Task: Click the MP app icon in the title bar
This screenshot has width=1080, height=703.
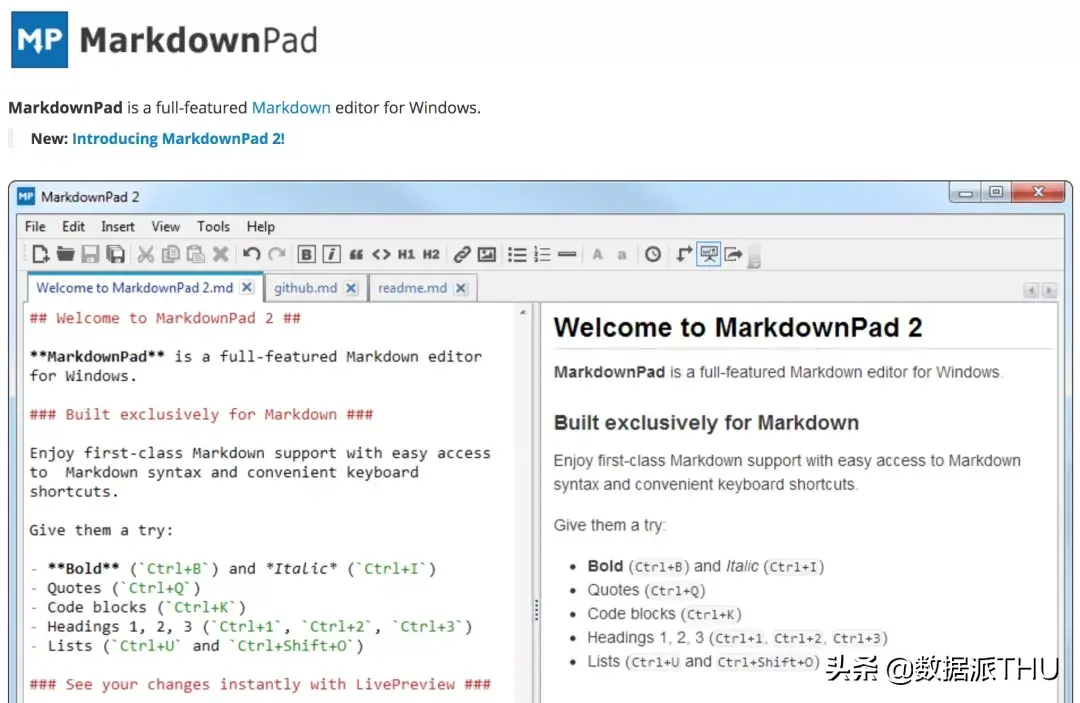Action: point(26,197)
